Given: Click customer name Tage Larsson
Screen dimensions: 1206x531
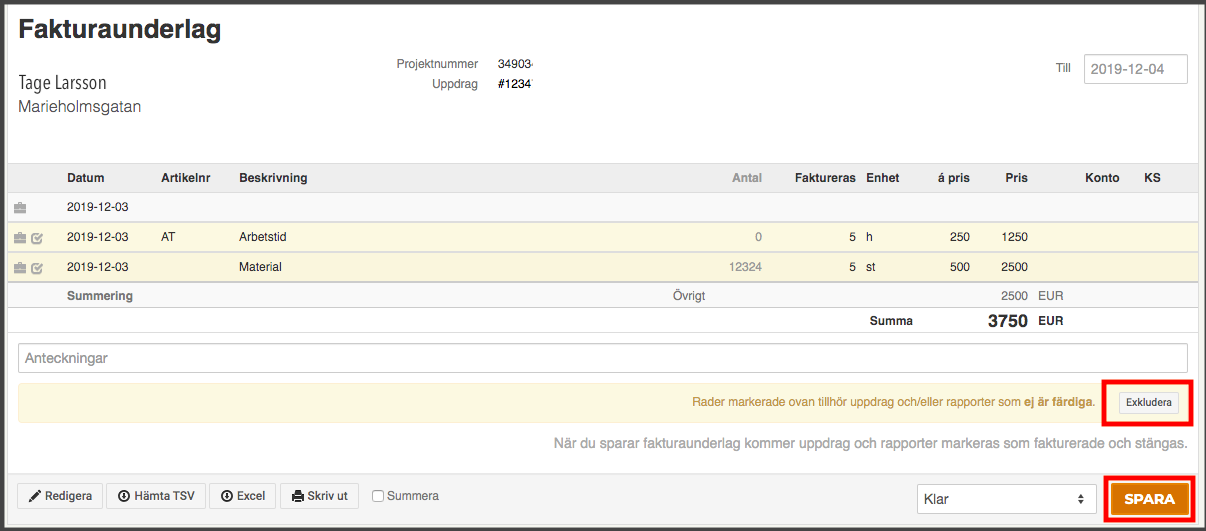Looking at the screenshot, I should pyautogui.click(x=62, y=83).
